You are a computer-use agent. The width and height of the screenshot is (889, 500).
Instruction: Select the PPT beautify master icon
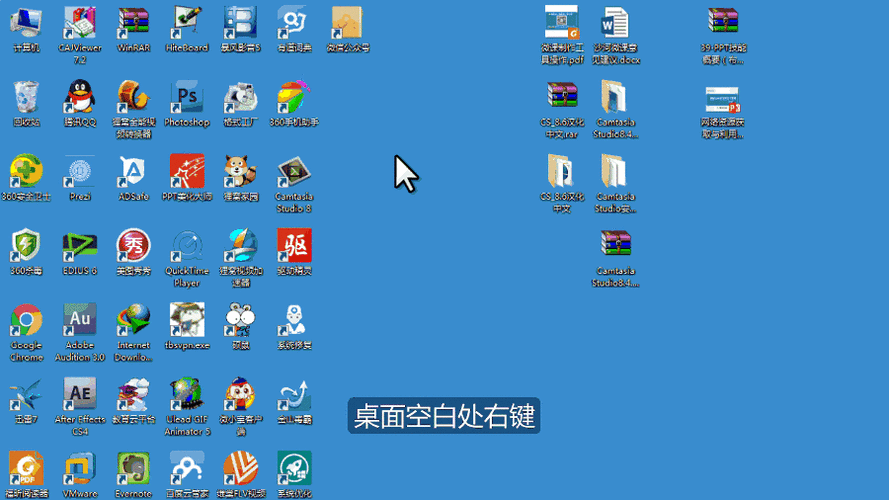coord(187,171)
